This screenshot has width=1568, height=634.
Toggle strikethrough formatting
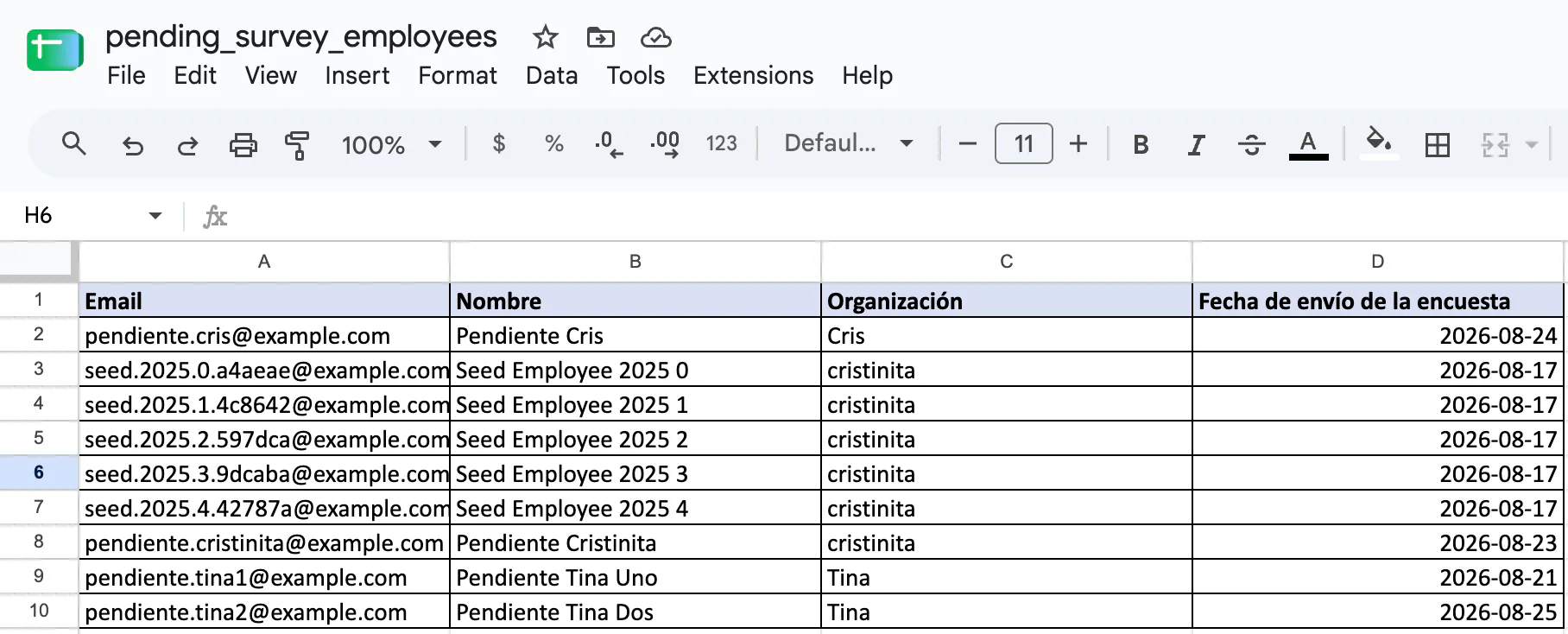tap(1251, 144)
